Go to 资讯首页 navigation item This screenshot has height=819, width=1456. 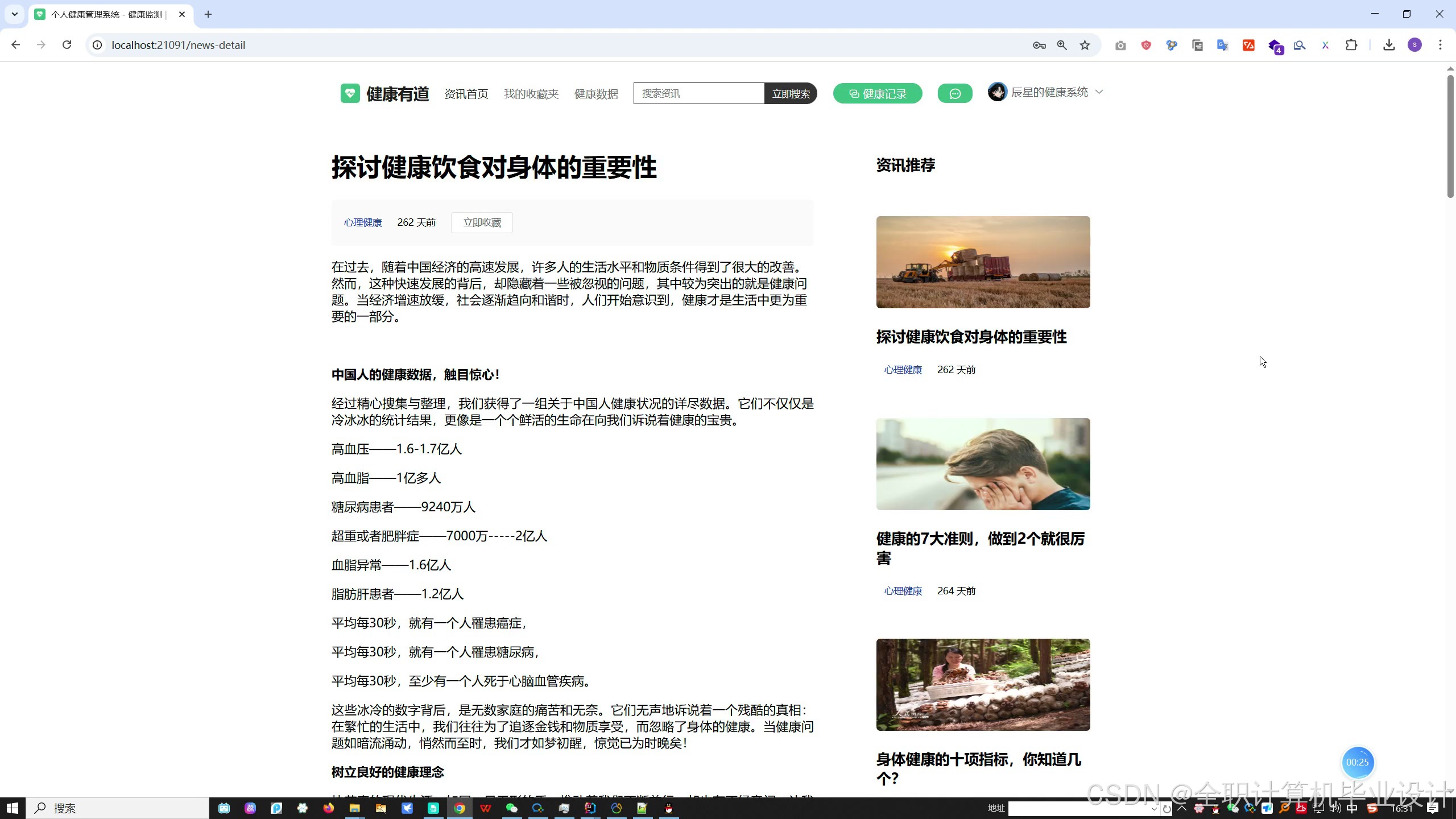tap(466, 94)
